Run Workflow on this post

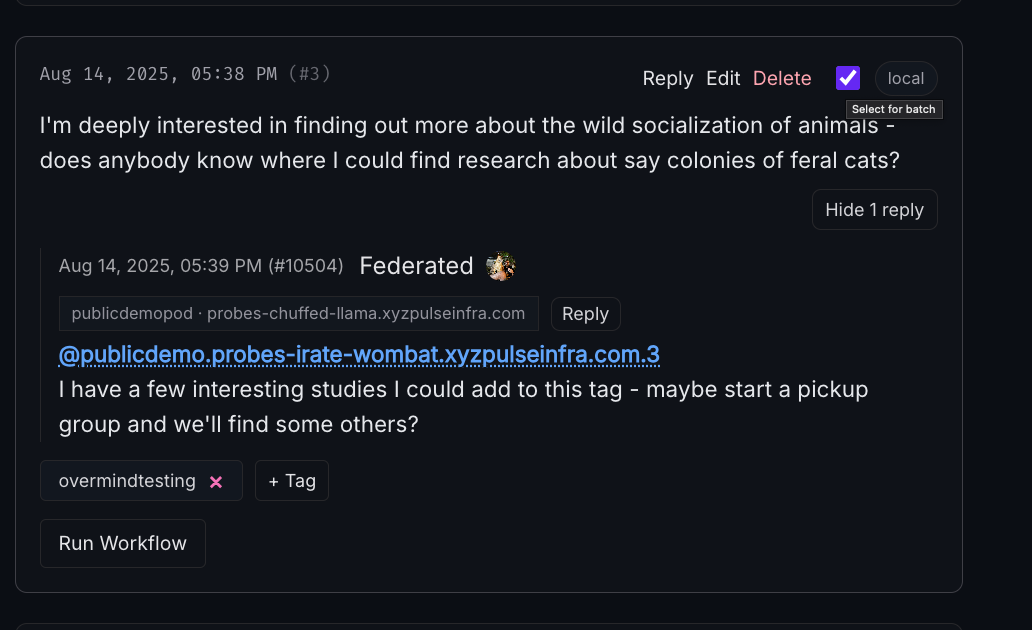[123, 543]
